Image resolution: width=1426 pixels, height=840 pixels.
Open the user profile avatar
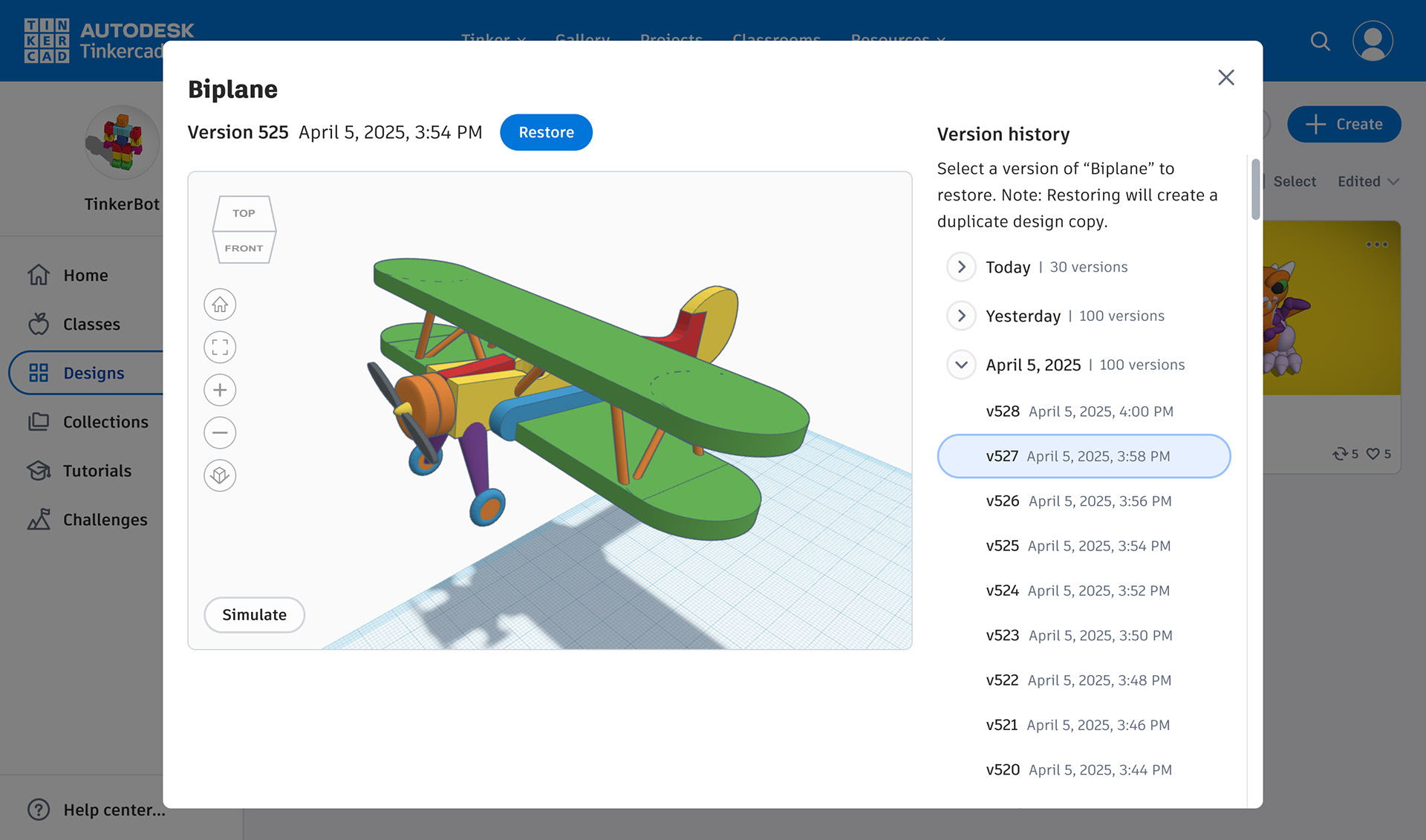click(x=1372, y=42)
